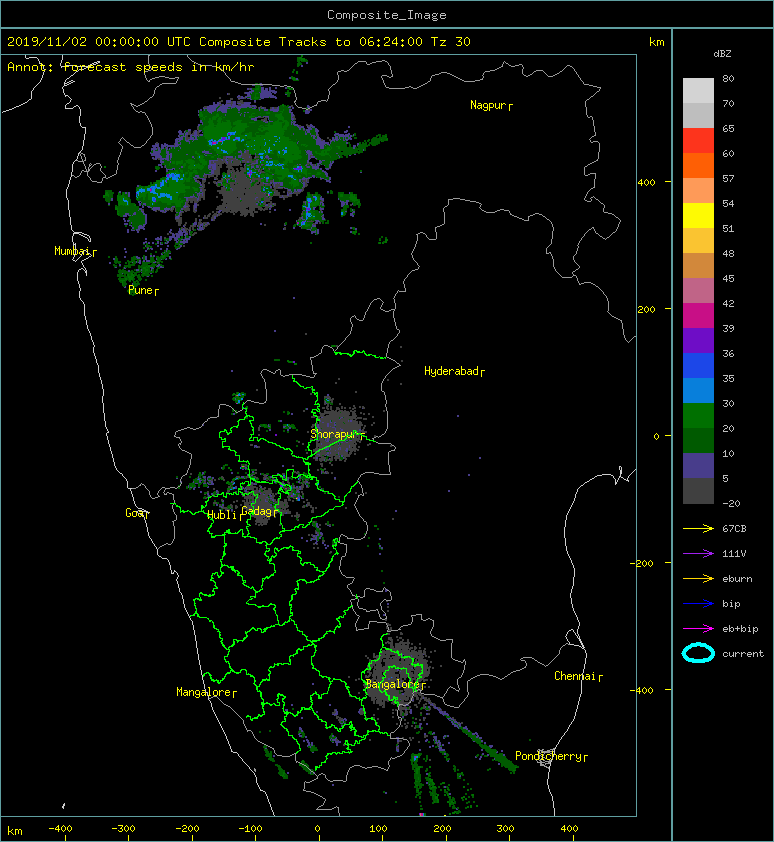Select the dark gray swatch above -20
Image resolution: width=774 pixels, height=842 pixels.
click(x=698, y=490)
